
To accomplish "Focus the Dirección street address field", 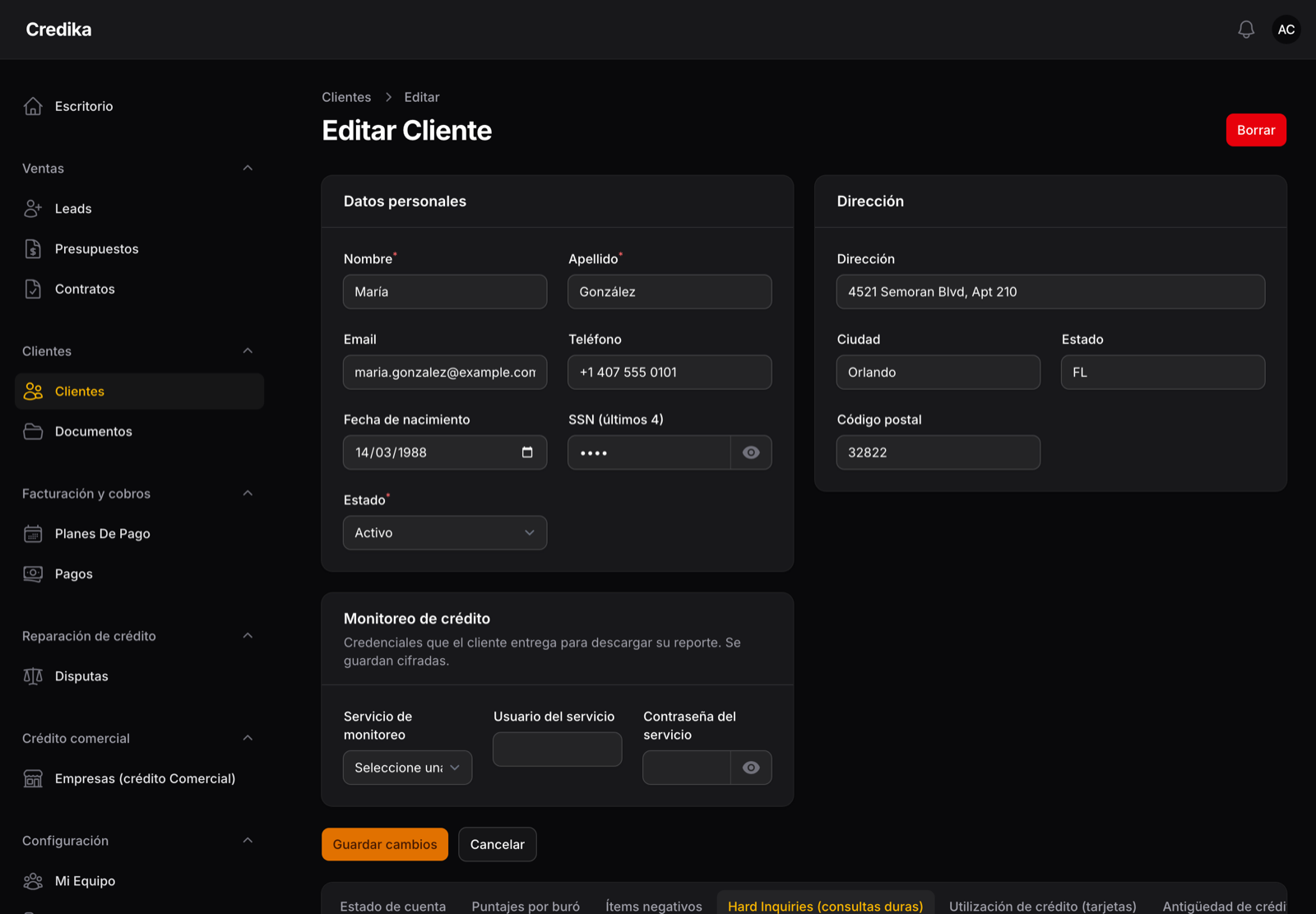I will [x=1050, y=292].
